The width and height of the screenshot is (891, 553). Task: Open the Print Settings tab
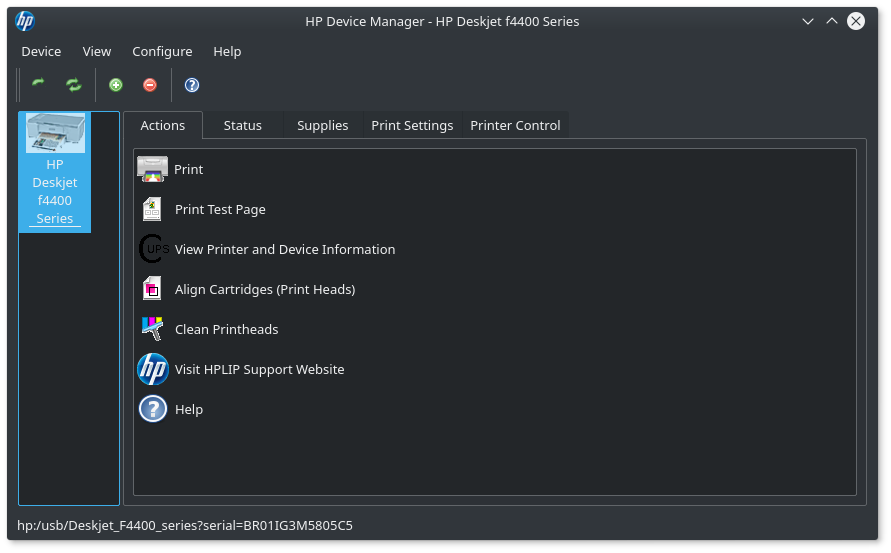click(412, 125)
